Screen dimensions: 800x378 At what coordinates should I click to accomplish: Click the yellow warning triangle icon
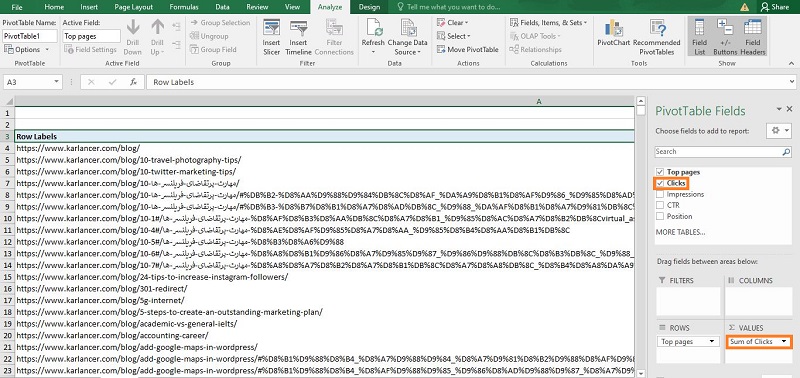tap(744, 7)
